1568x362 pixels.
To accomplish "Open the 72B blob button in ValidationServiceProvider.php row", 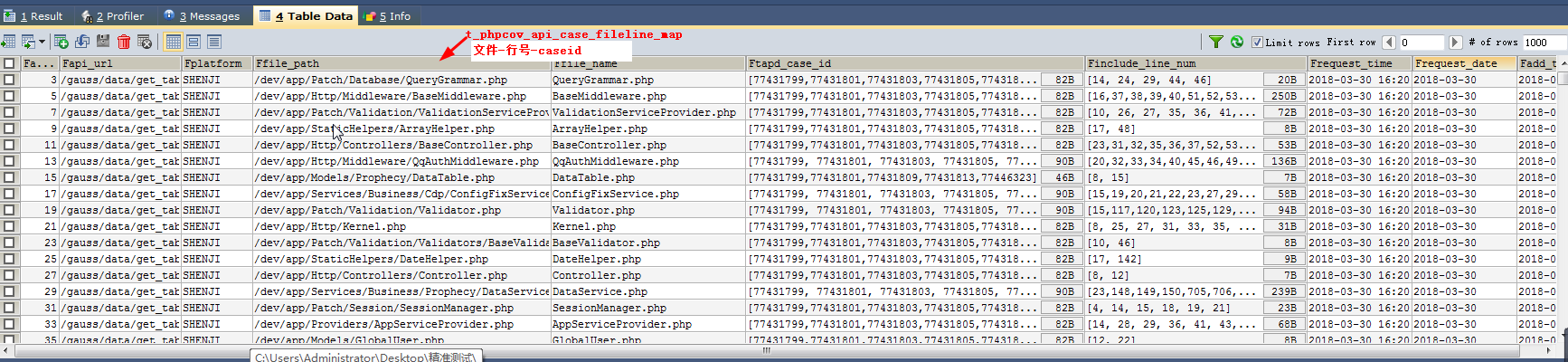I will [x=1284, y=112].
